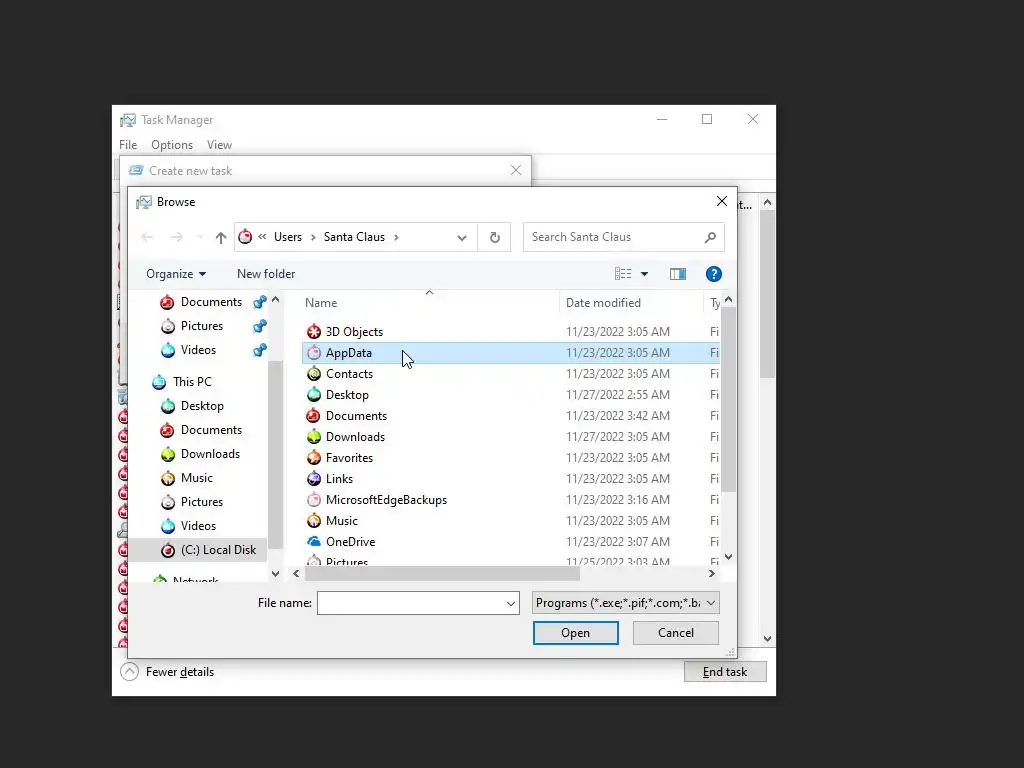Click the This PC ornament icon

coord(159,381)
